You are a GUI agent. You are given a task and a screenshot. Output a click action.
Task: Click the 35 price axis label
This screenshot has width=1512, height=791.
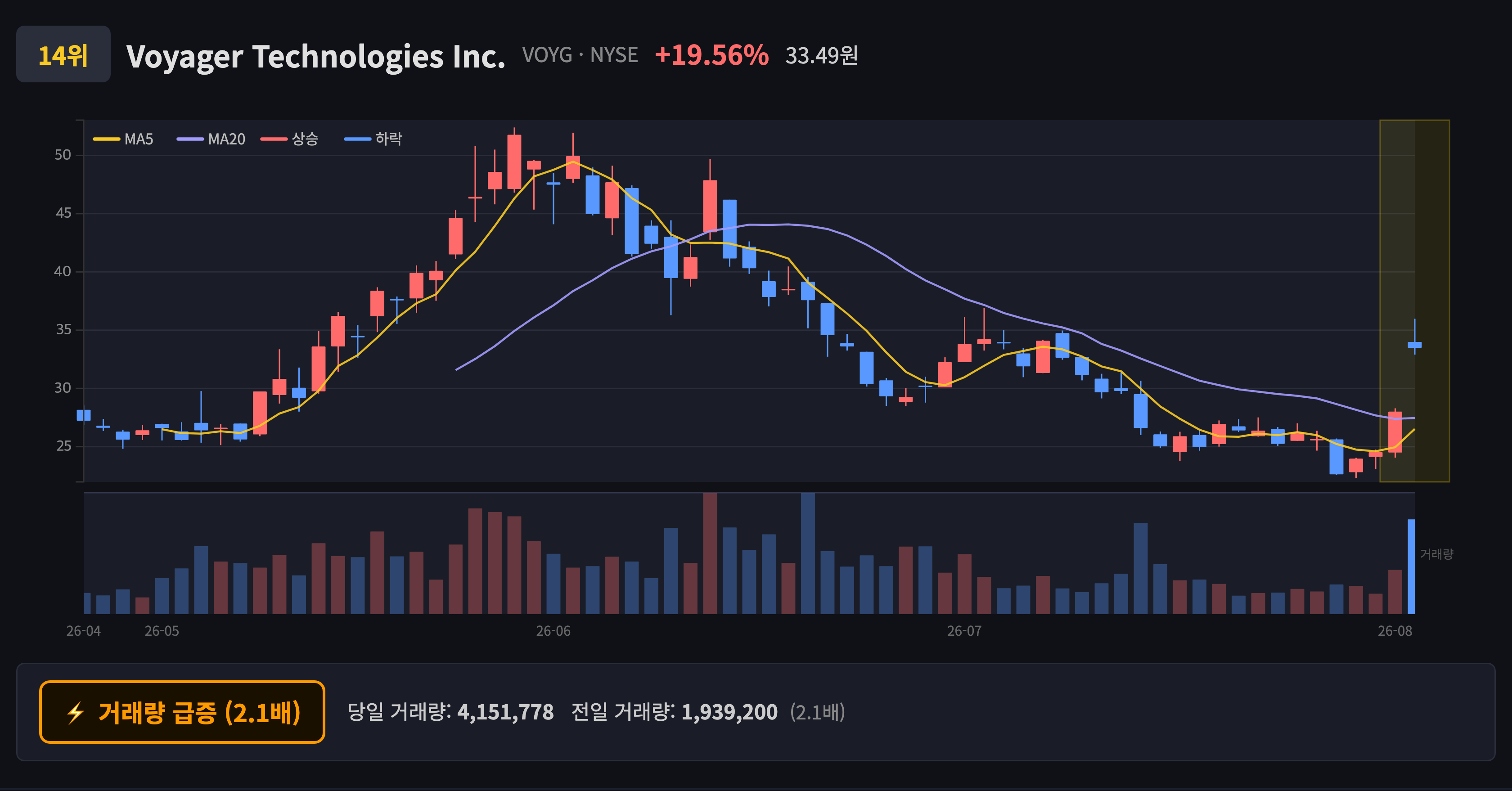[x=63, y=329]
